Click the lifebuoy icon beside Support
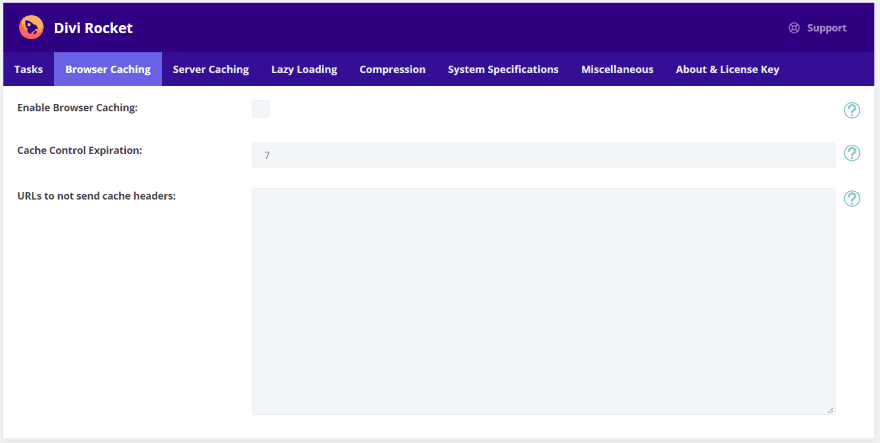The image size is (880, 443). click(794, 28)
